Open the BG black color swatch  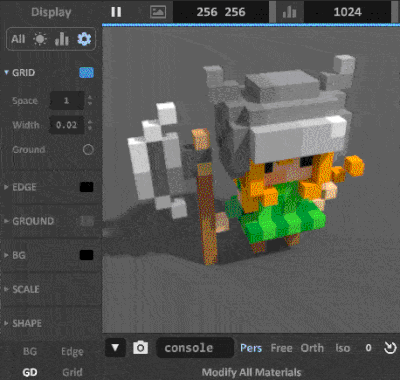tap(86, 255)
